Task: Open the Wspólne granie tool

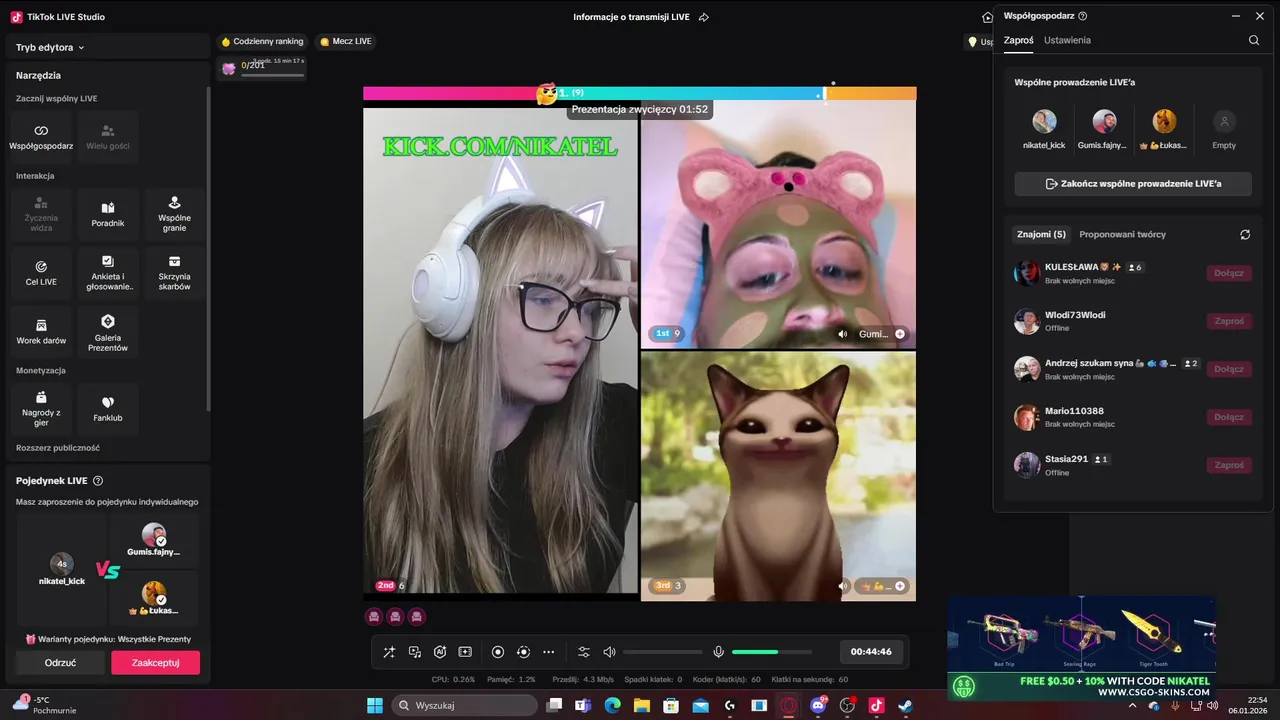Action: 174,214
